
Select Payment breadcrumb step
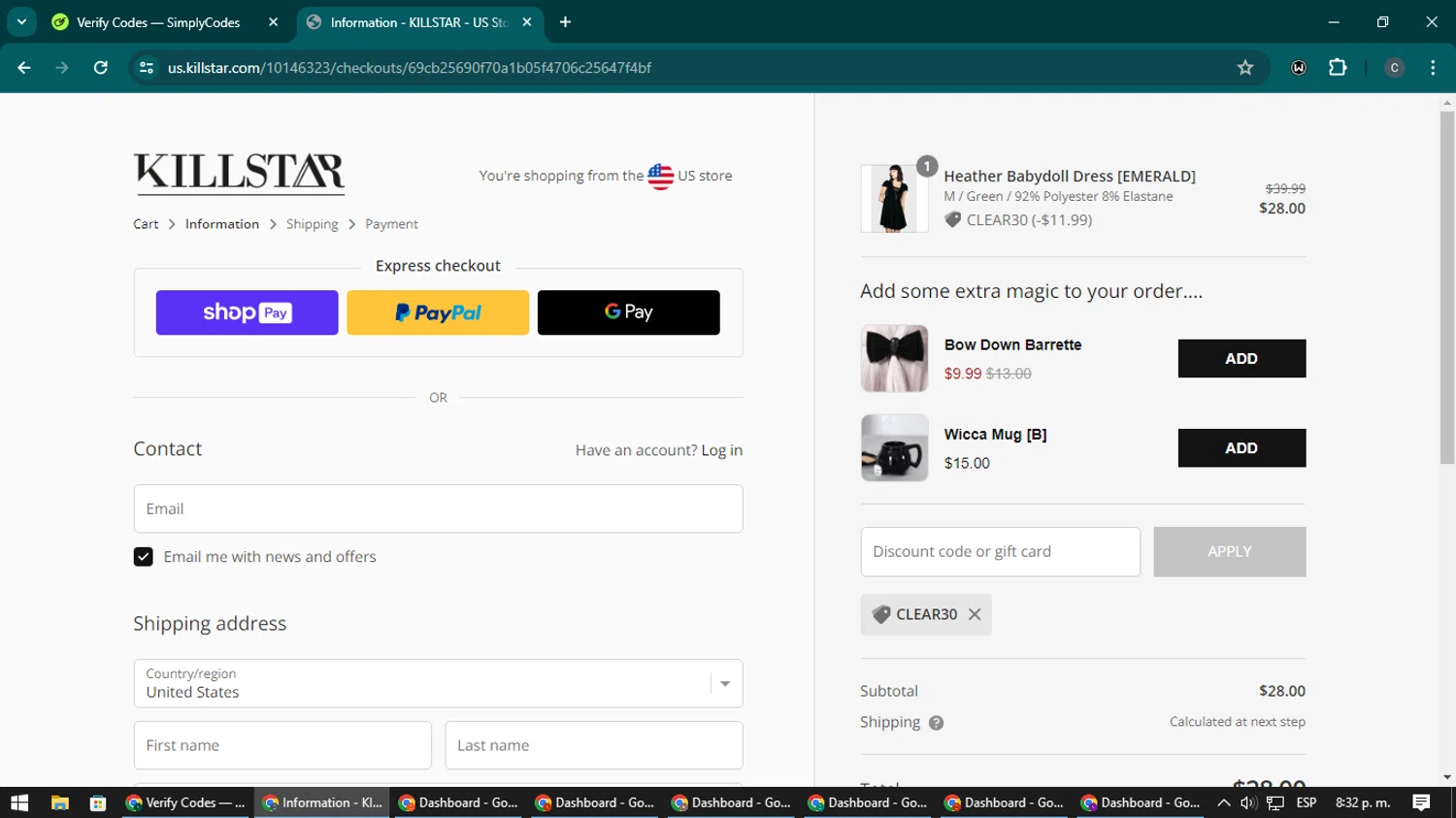[x=391, y=224]
